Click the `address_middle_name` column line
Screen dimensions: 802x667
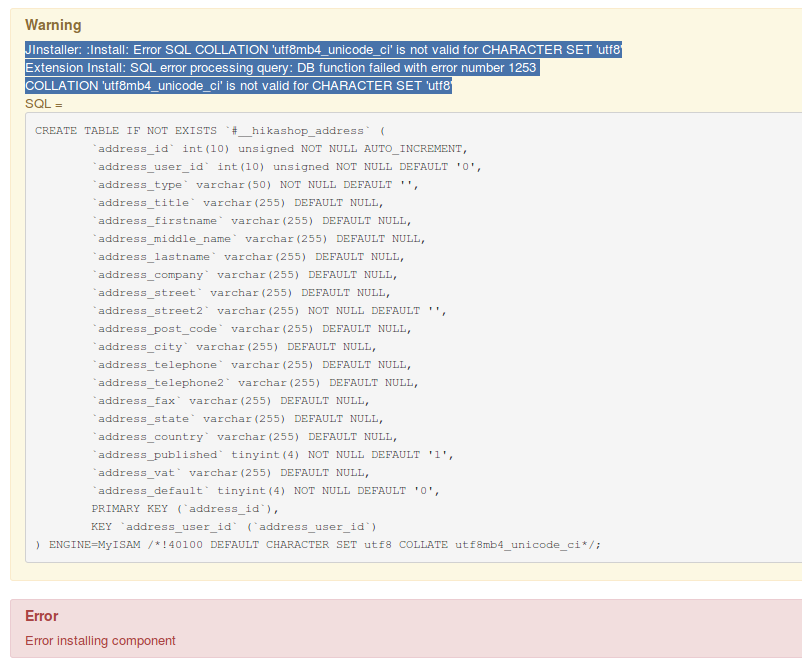[258, 238]
